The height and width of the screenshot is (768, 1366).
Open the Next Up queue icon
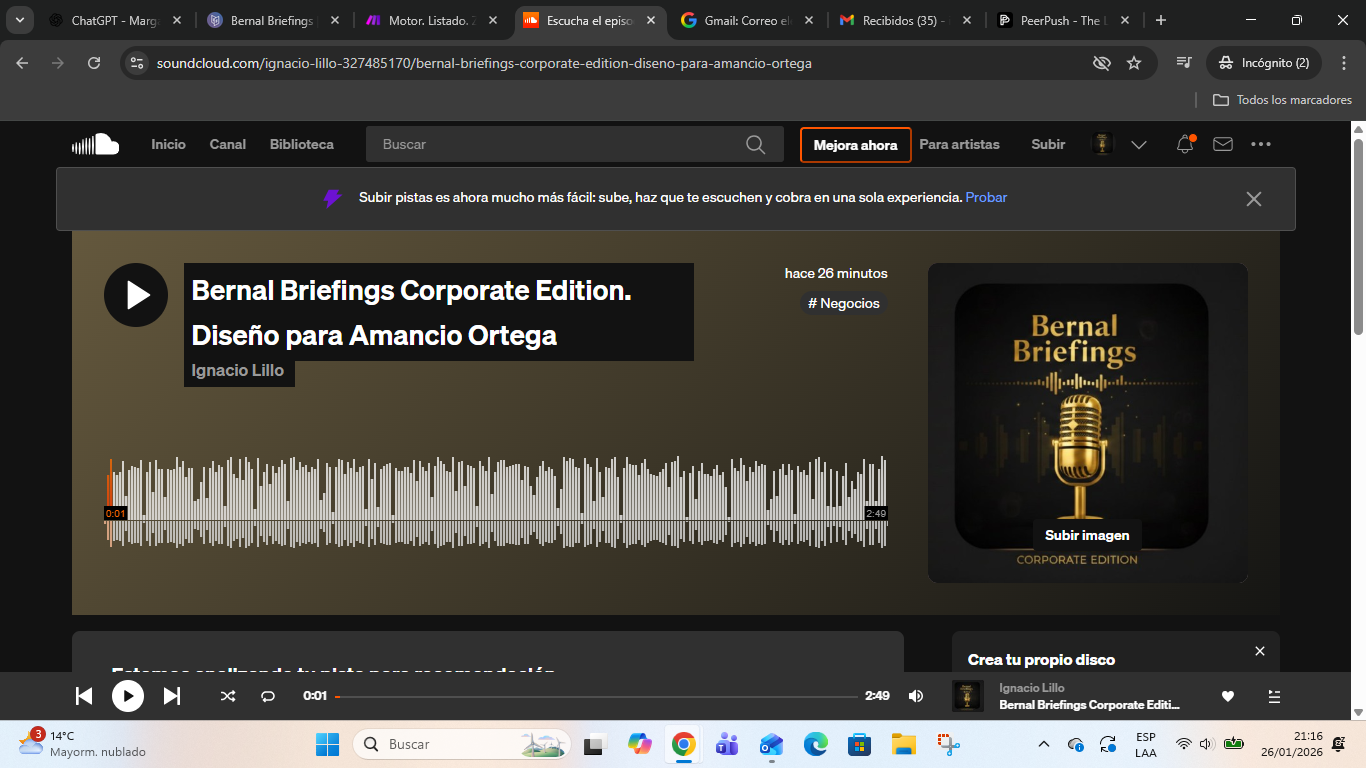click(x=1272, y=695)
